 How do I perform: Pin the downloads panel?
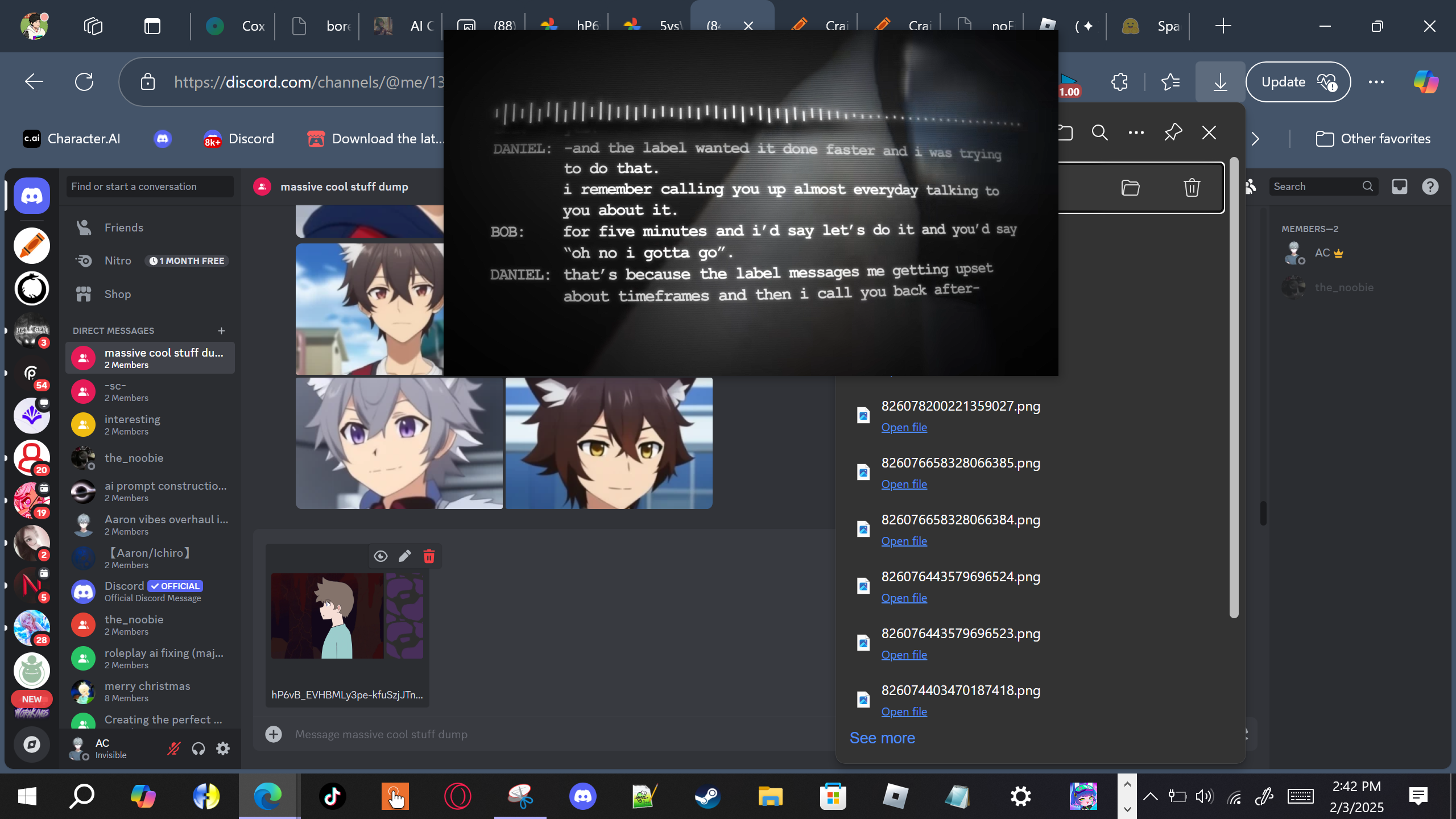click(1173, 133)
